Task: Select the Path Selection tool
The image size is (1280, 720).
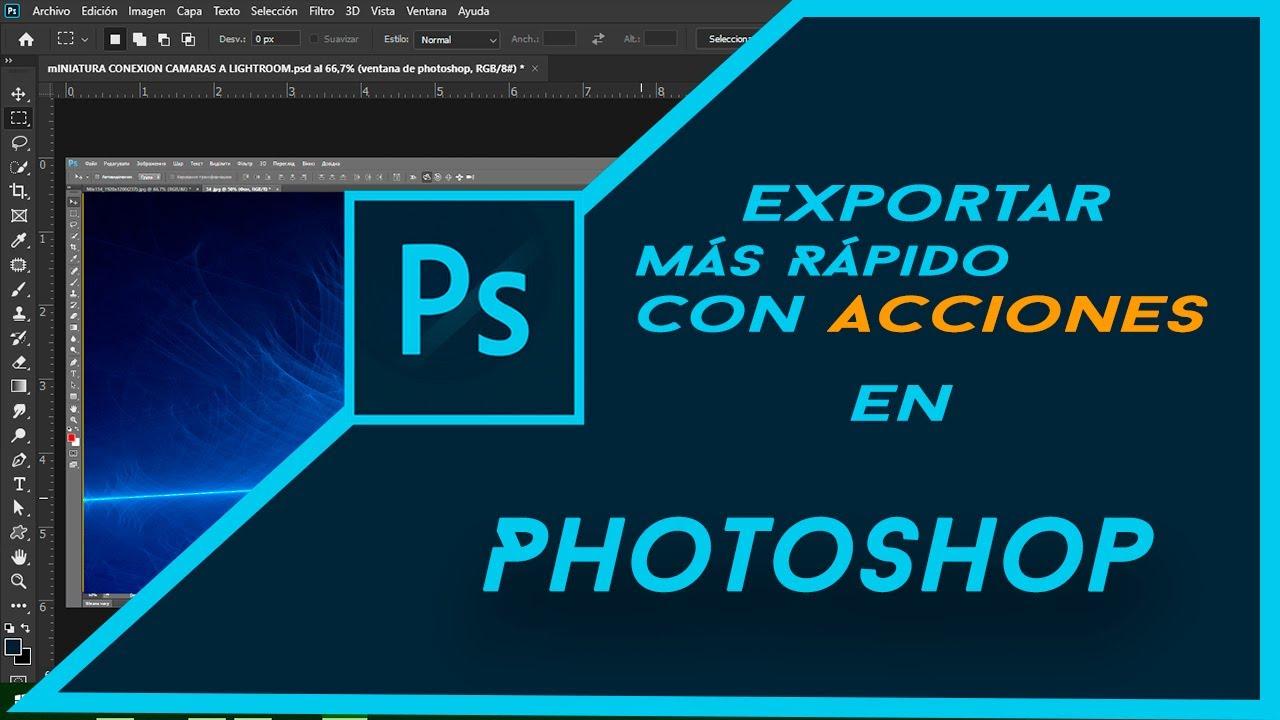Action: point(18,508)
